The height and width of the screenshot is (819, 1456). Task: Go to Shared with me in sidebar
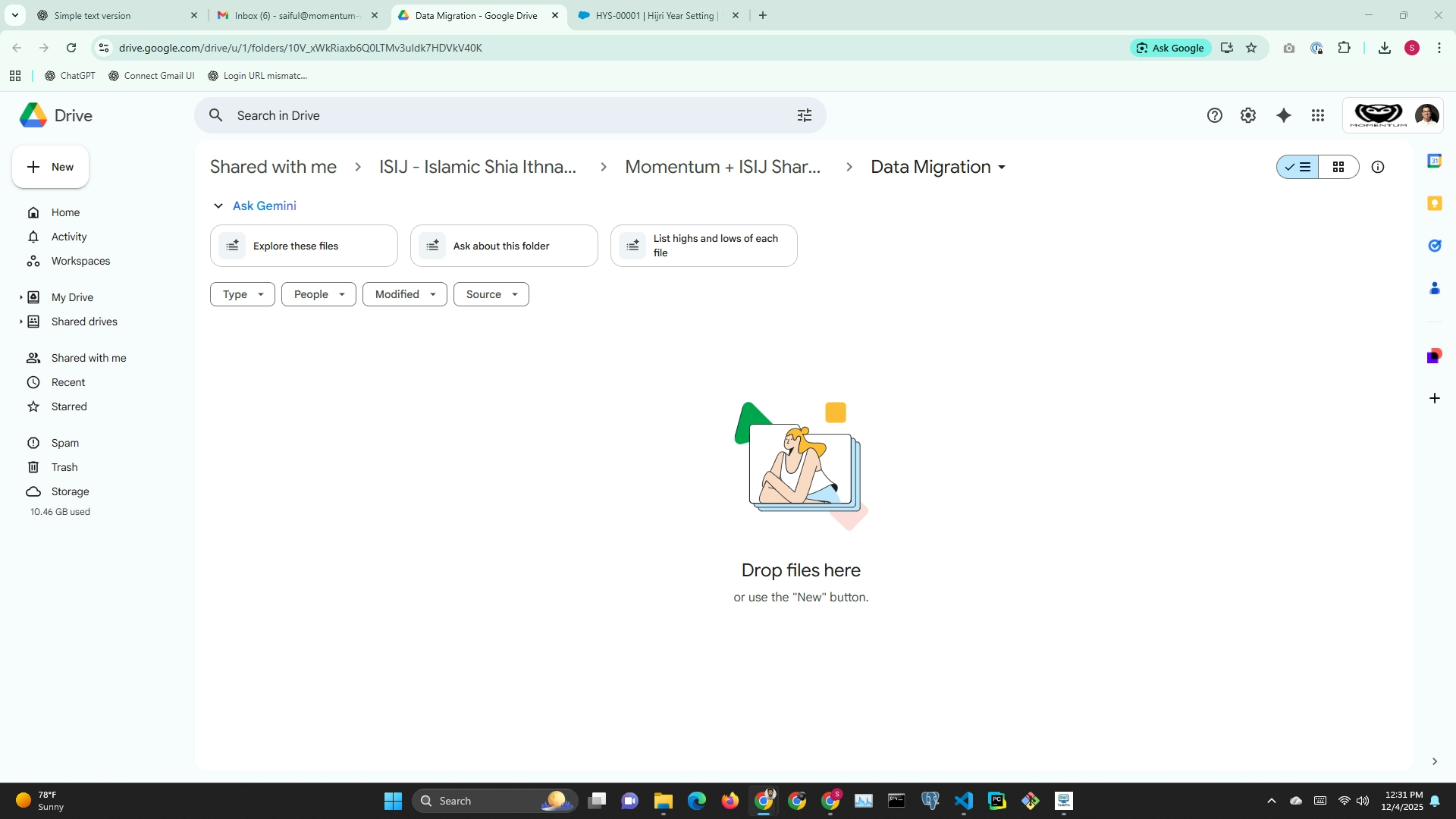pyautogui.click(x=88, y=358)
